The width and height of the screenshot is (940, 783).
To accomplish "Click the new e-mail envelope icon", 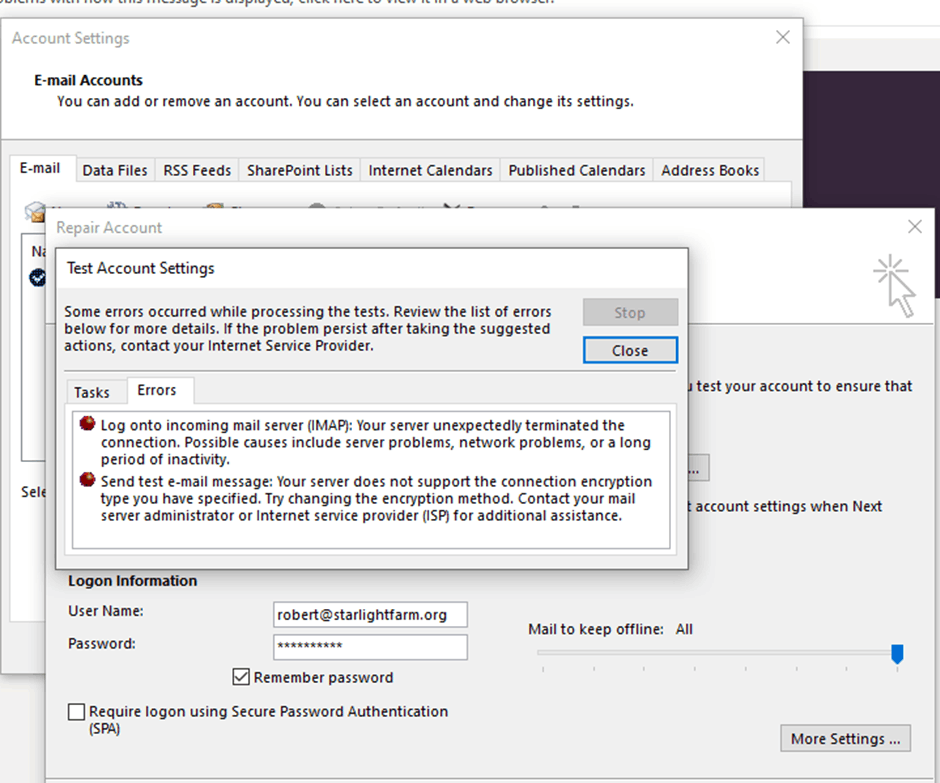I will coord(35,212).
